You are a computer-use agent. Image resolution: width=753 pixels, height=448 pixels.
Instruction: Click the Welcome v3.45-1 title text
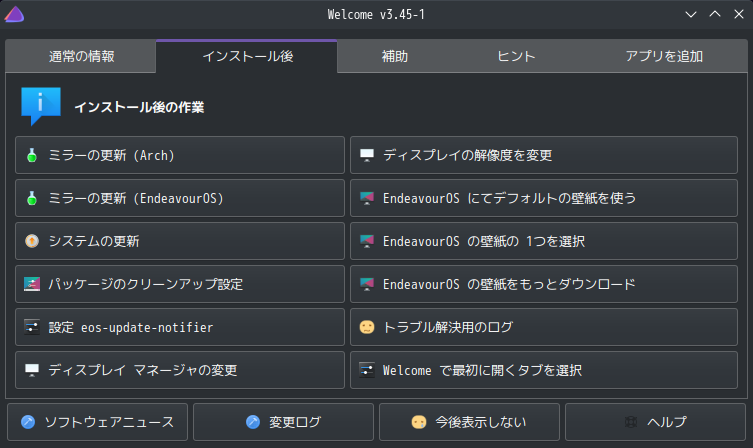click(x=376, y=15)
